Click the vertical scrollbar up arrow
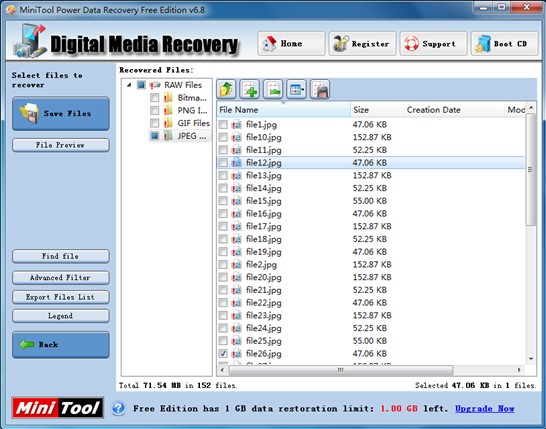The image size is (546, 429). click(531, 107)
